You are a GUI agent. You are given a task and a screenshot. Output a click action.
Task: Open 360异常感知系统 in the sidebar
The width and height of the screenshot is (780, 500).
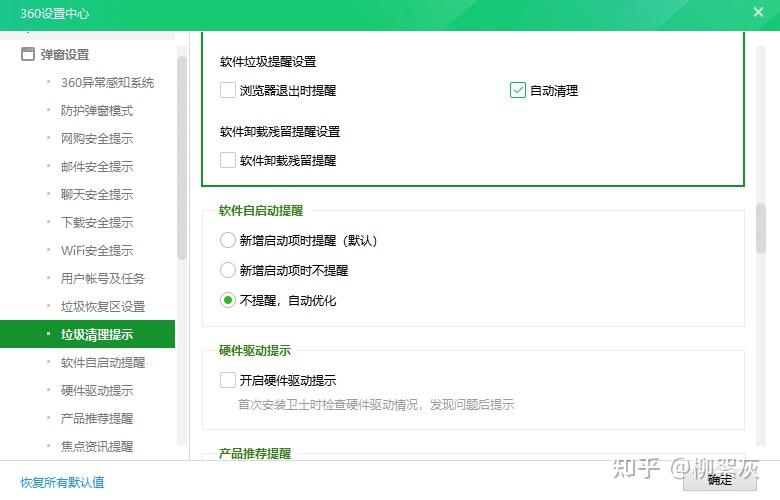pyautogui.click(x=107, y=83)
